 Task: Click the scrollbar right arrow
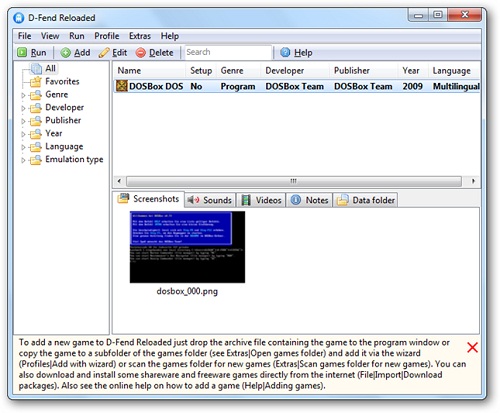473,181
